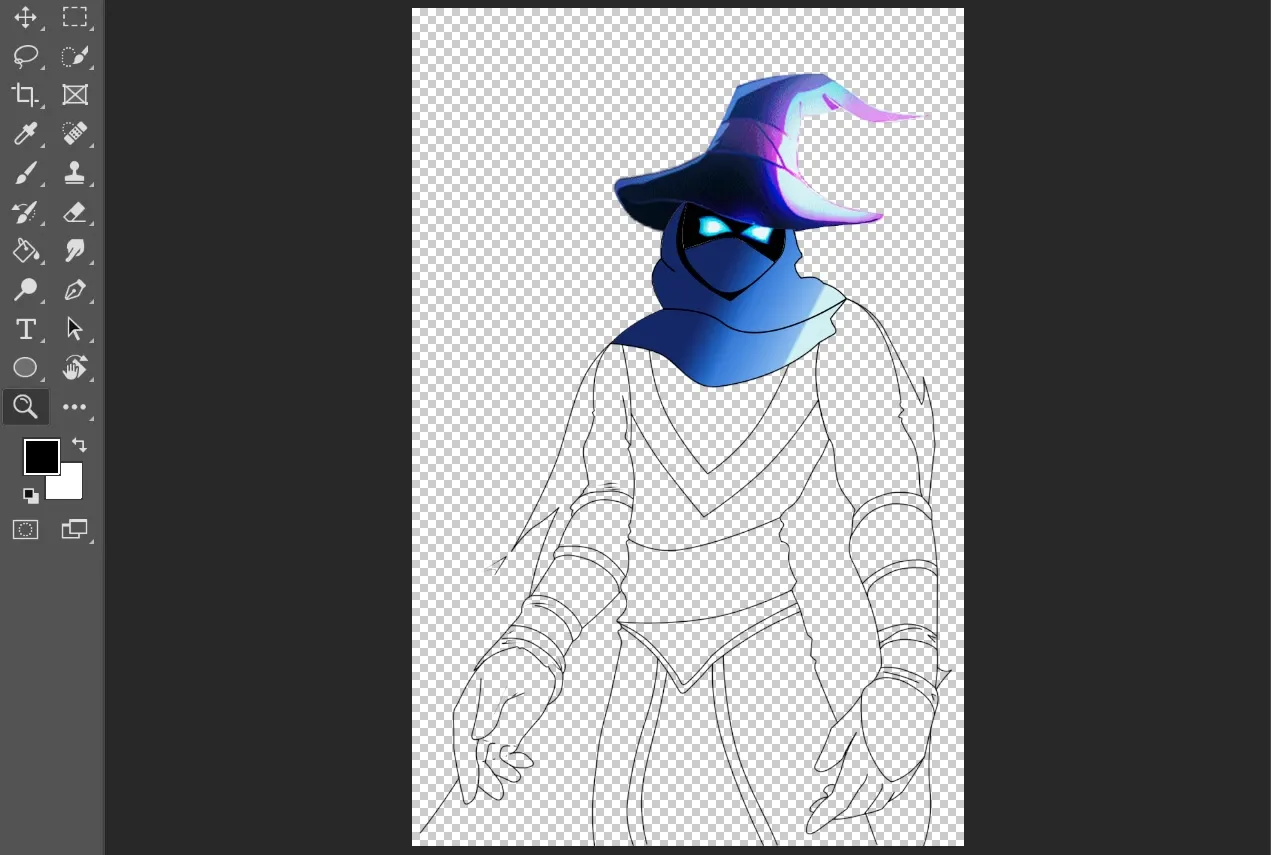Select the Dodge tool
This screenshot has height=855, width=1271.
[25, 290]
